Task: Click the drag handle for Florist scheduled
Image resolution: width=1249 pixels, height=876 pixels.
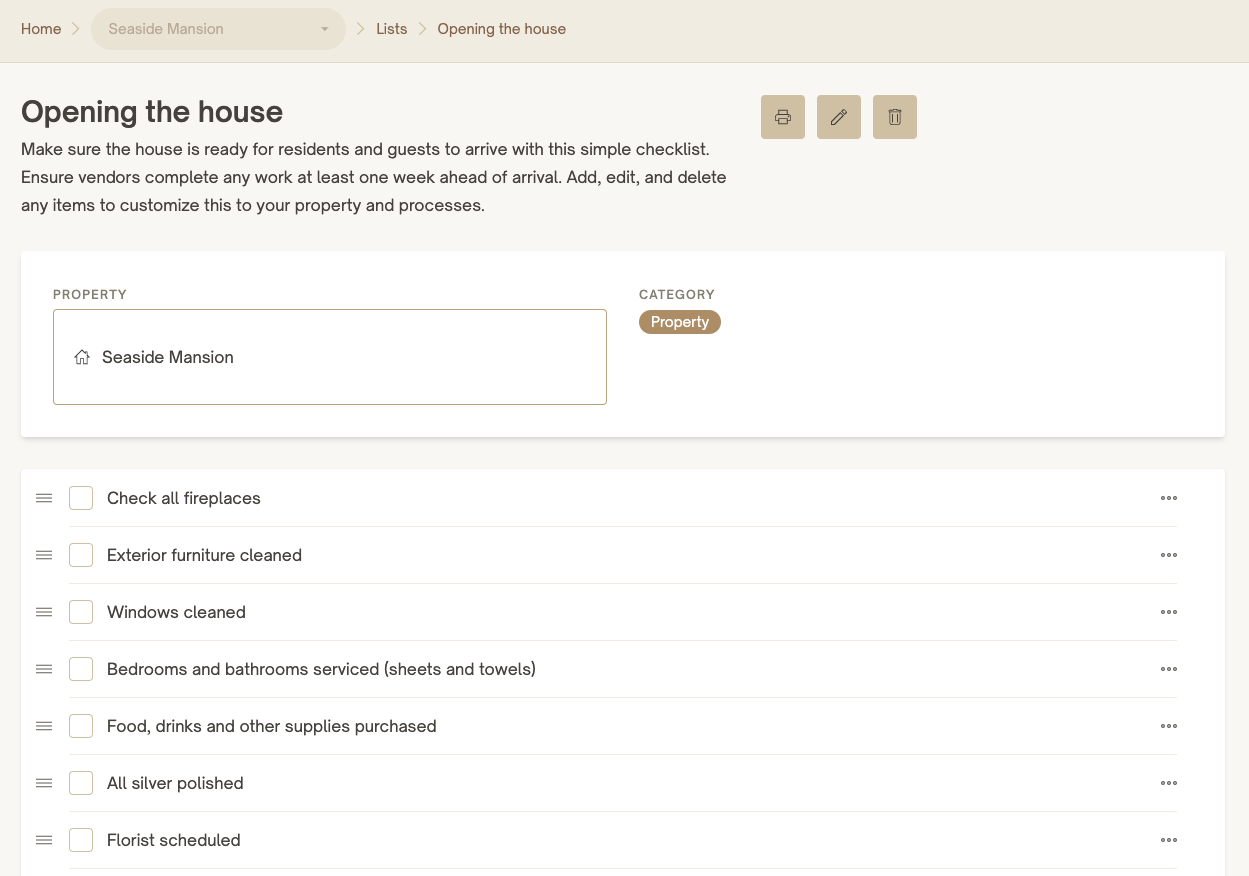Action: tap(44, 840)
